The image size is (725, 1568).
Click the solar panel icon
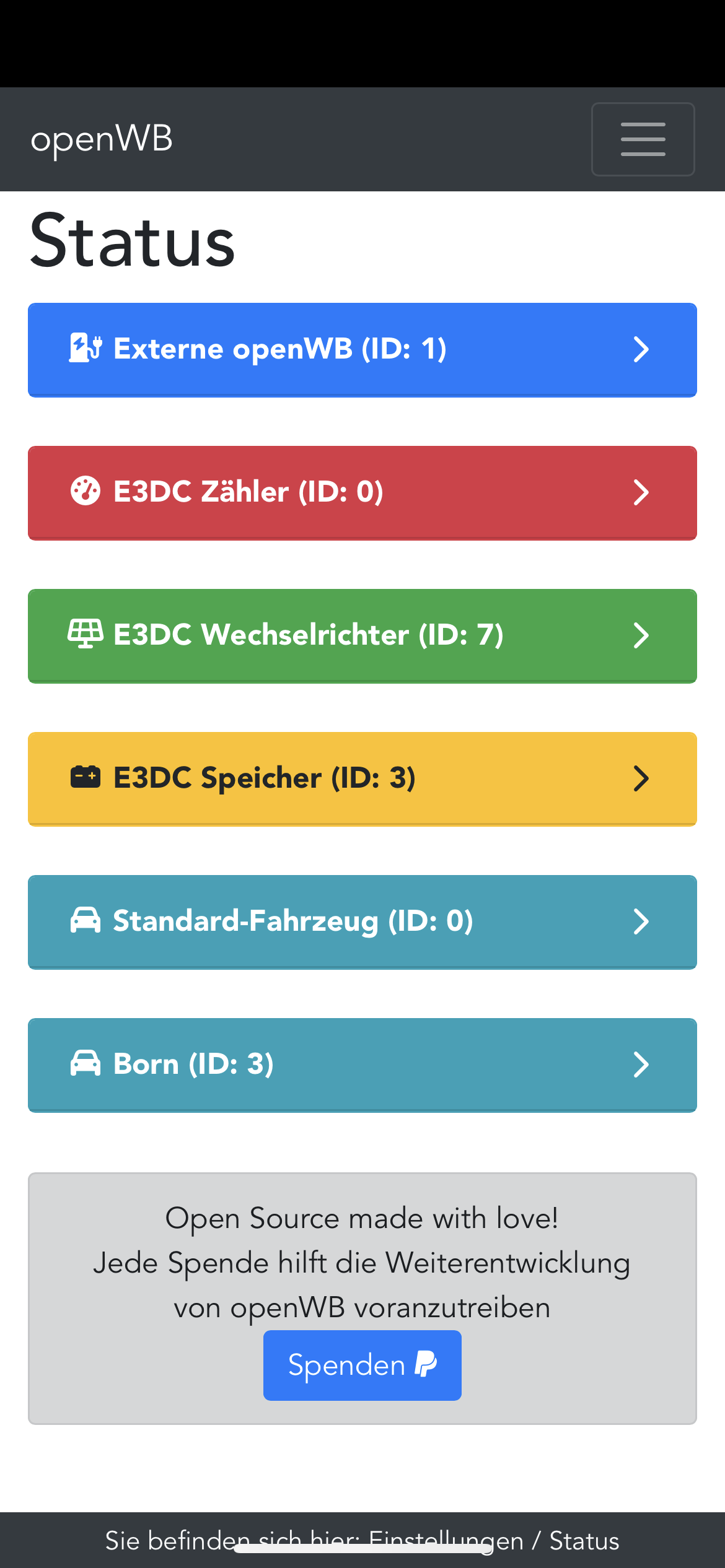pos(85,634)
